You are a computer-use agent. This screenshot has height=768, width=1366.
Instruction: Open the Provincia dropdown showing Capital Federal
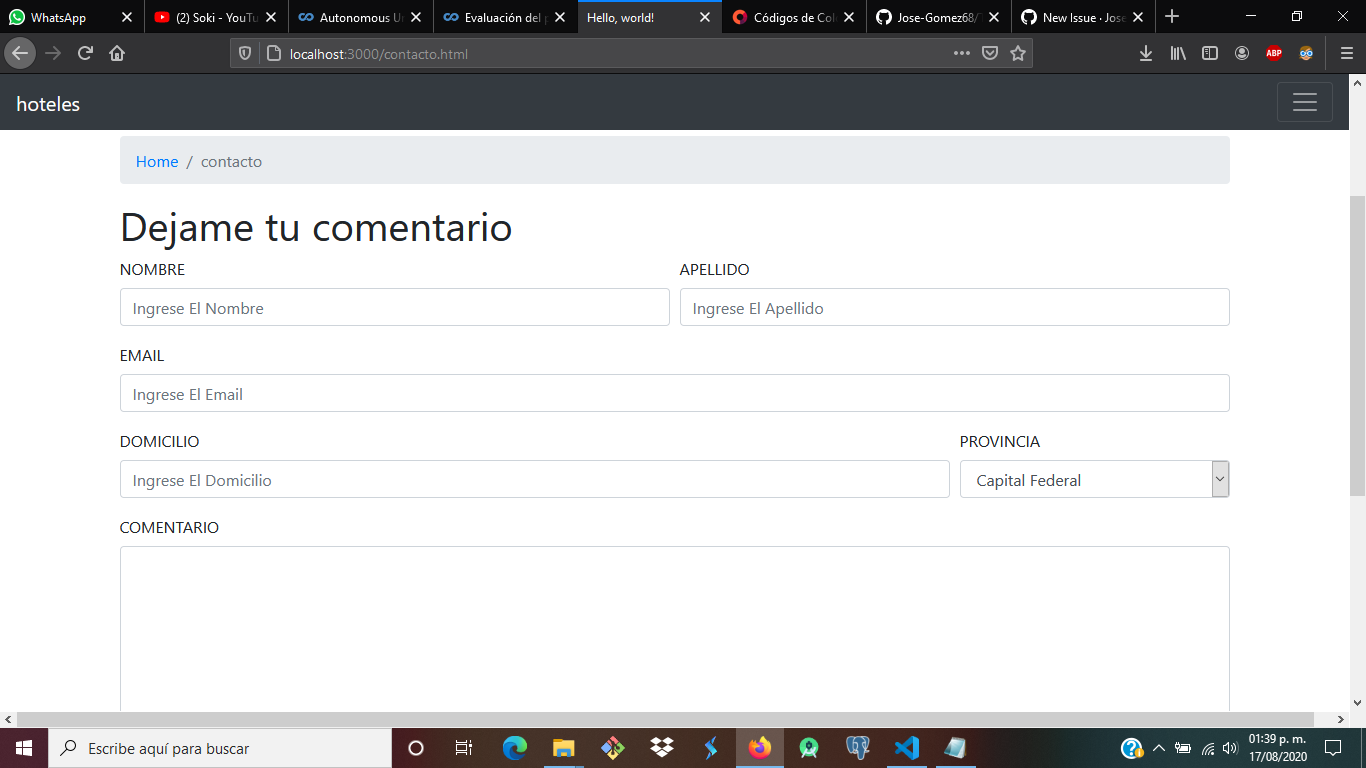tap(1094, 479)
